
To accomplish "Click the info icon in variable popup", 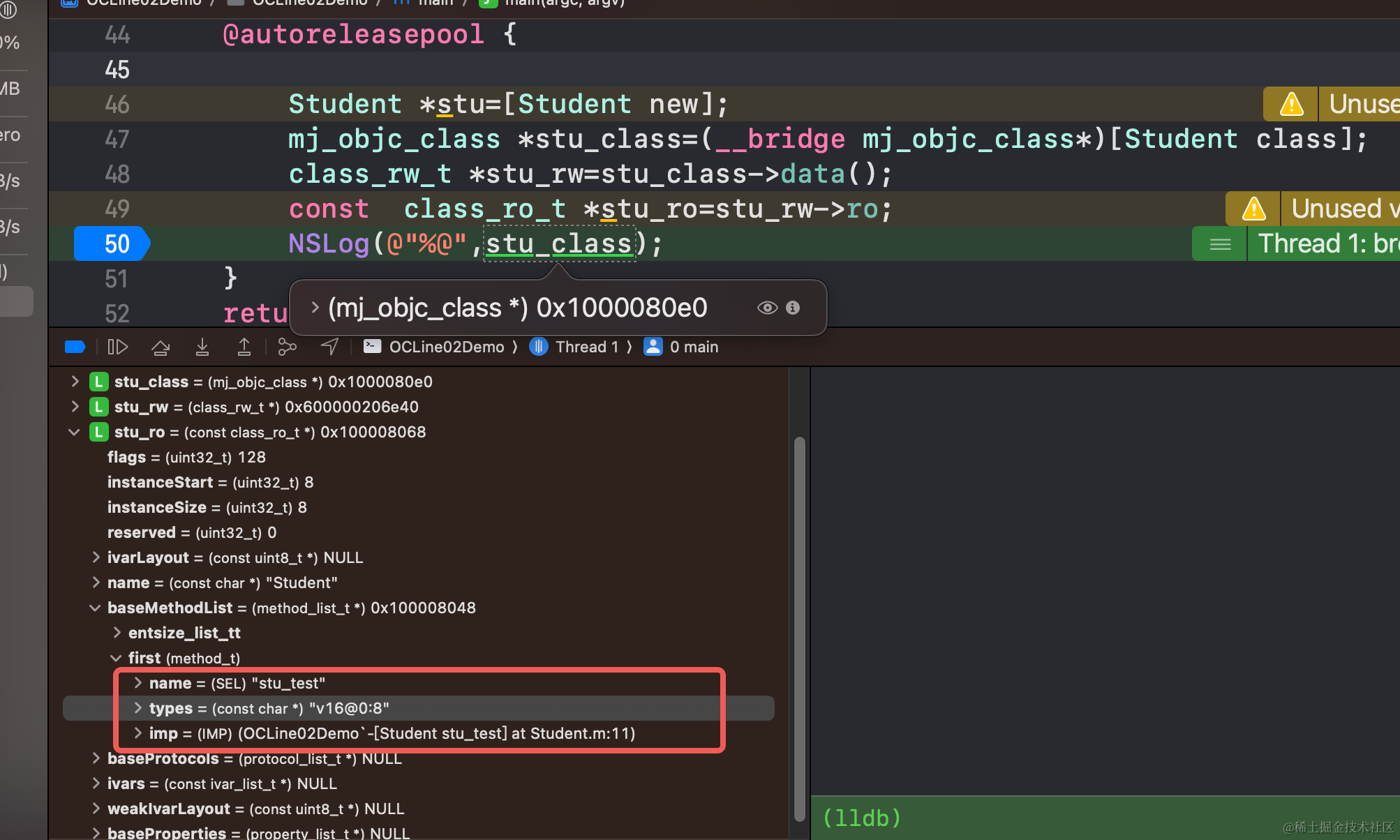I will (x=793, y=308).
